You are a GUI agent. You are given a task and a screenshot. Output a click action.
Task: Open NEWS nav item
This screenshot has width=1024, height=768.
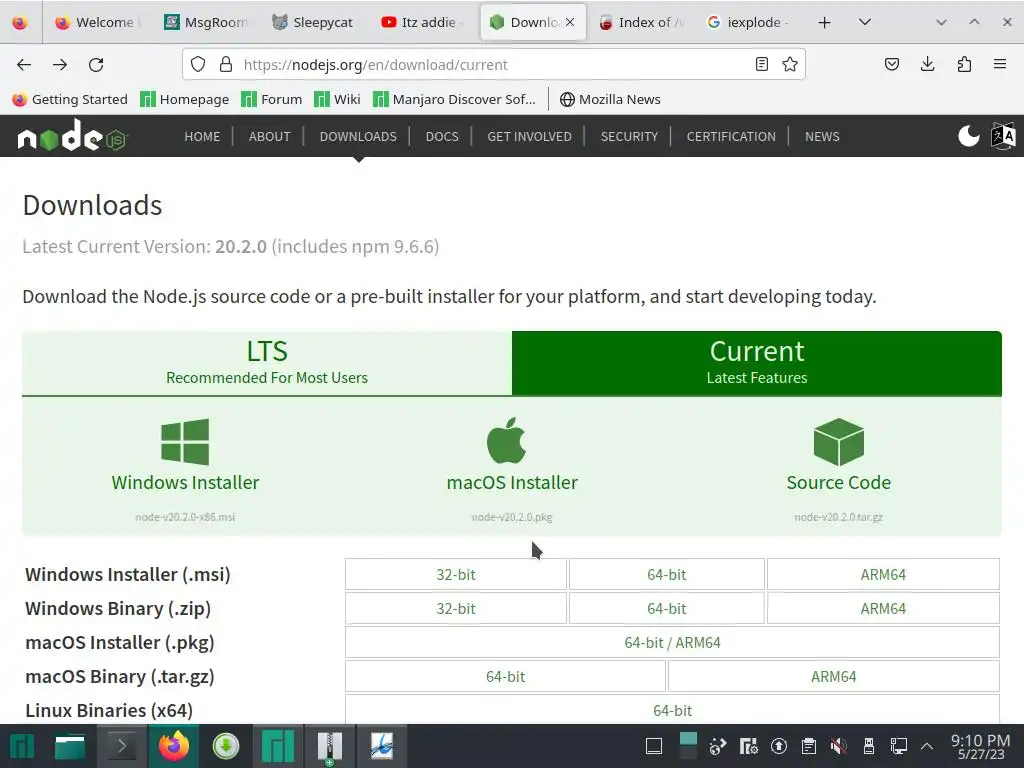coord(822,136)
